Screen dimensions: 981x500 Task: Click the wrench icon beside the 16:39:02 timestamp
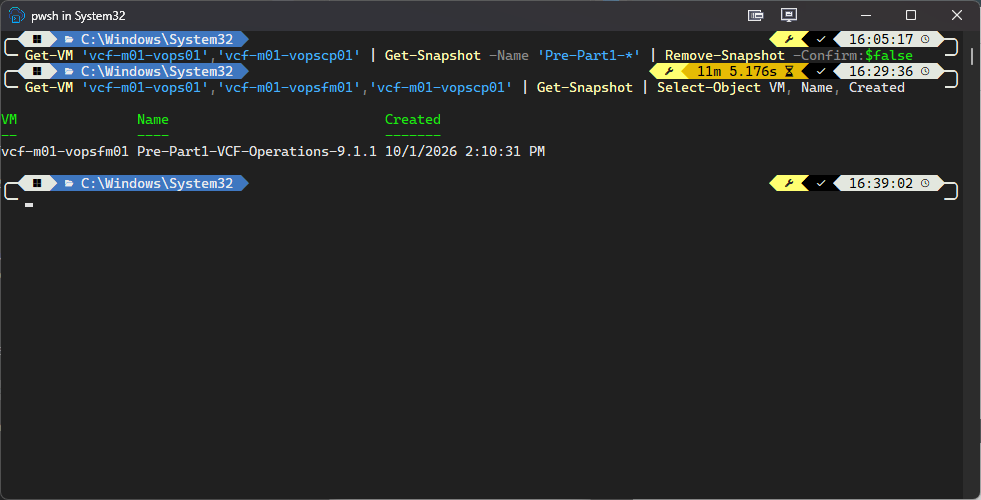(788, 184)
